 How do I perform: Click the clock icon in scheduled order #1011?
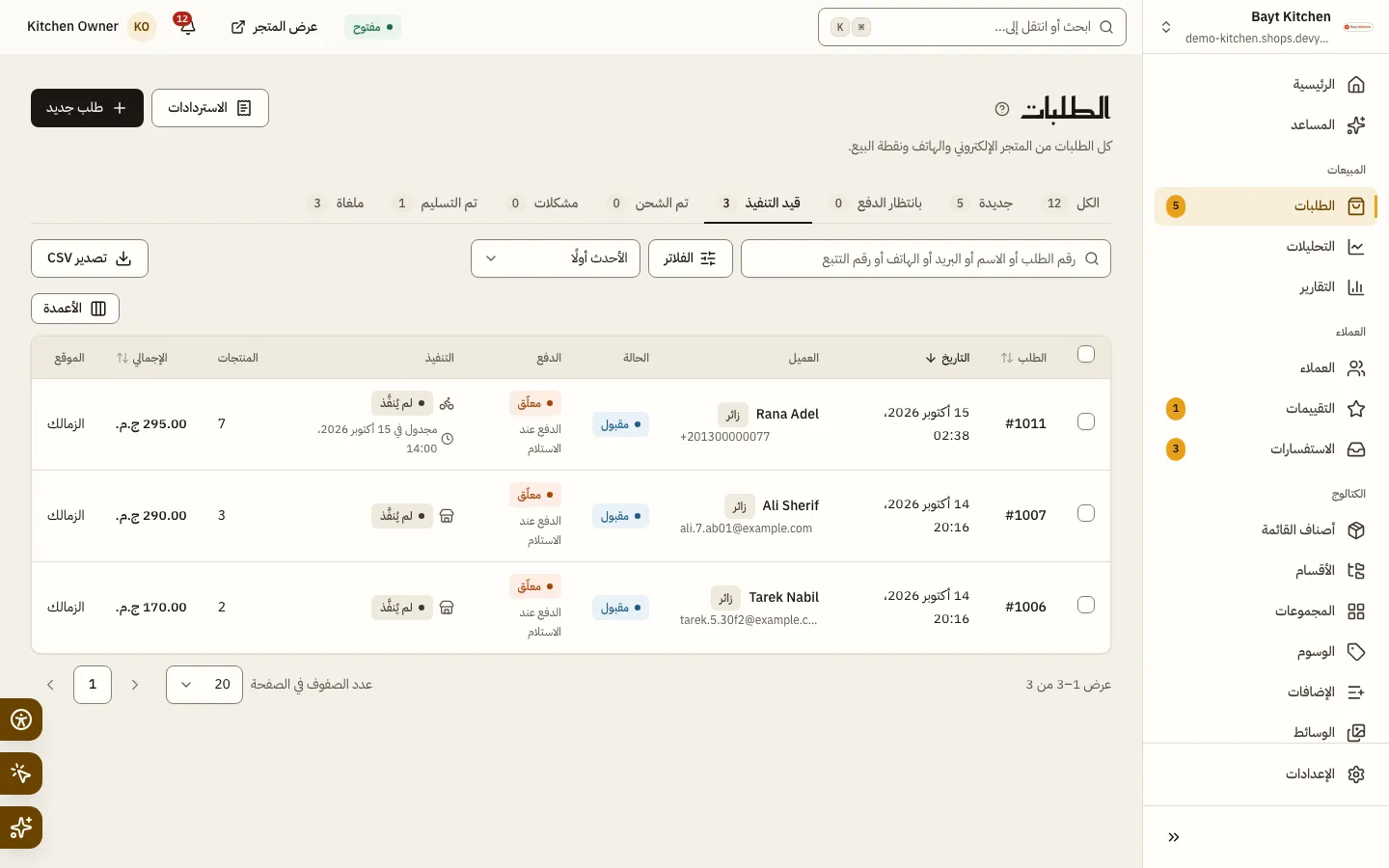[x=448, y=439]
